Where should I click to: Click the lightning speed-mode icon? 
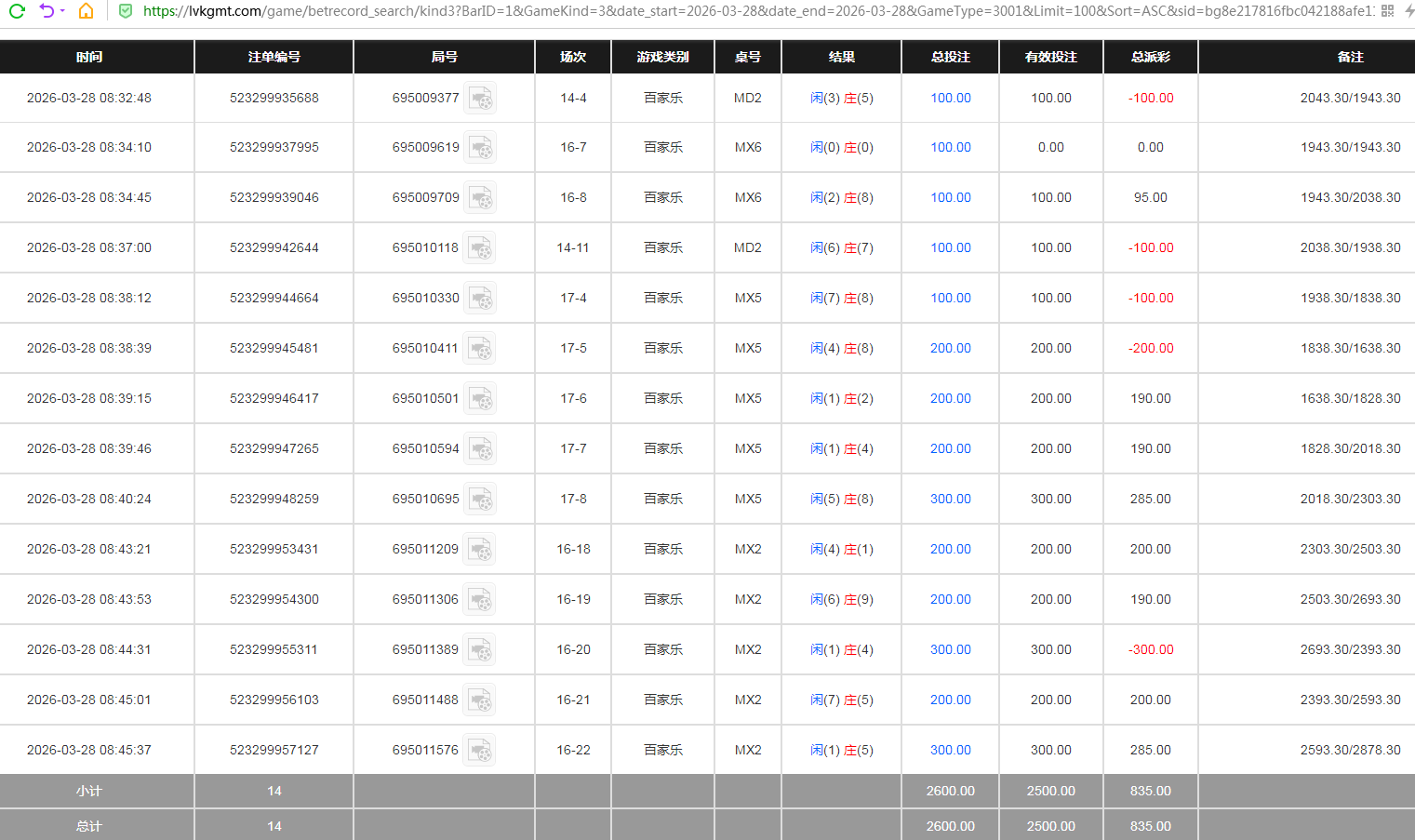[1408, 11]
